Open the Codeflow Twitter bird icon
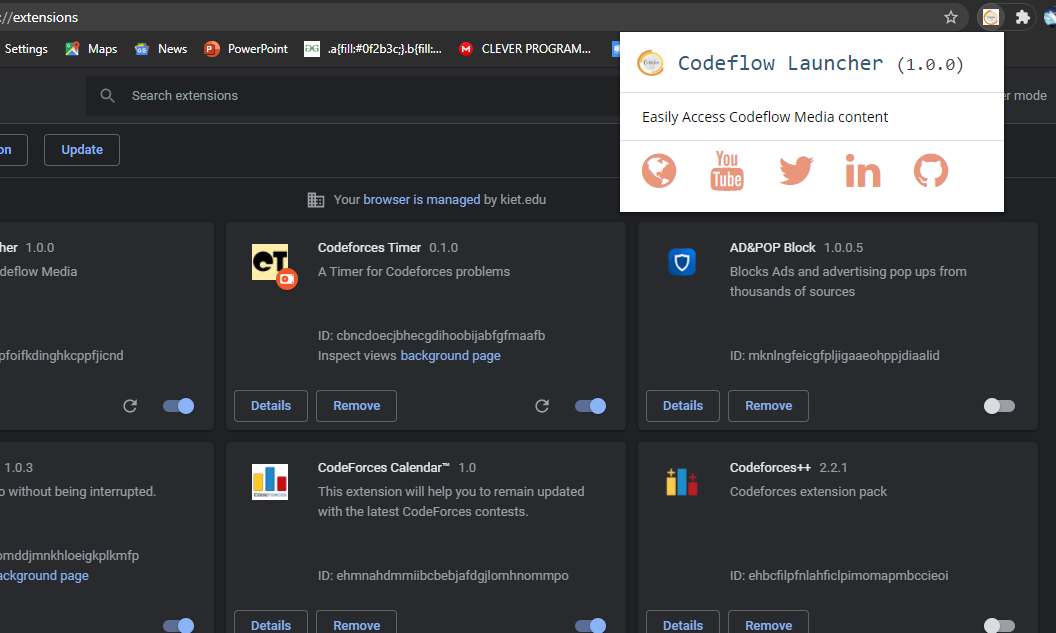This screenshot has height=633, width=1056. [796, 170]
